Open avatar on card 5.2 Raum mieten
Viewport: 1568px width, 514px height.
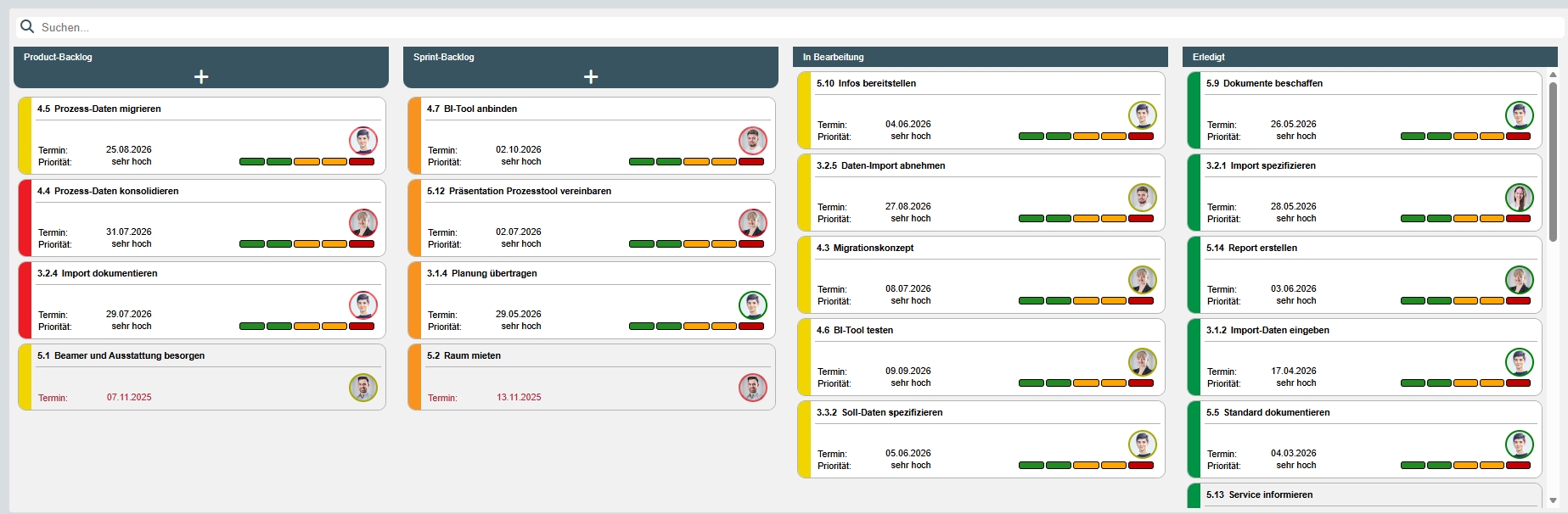pyautogui.click(x=753, y=388)
